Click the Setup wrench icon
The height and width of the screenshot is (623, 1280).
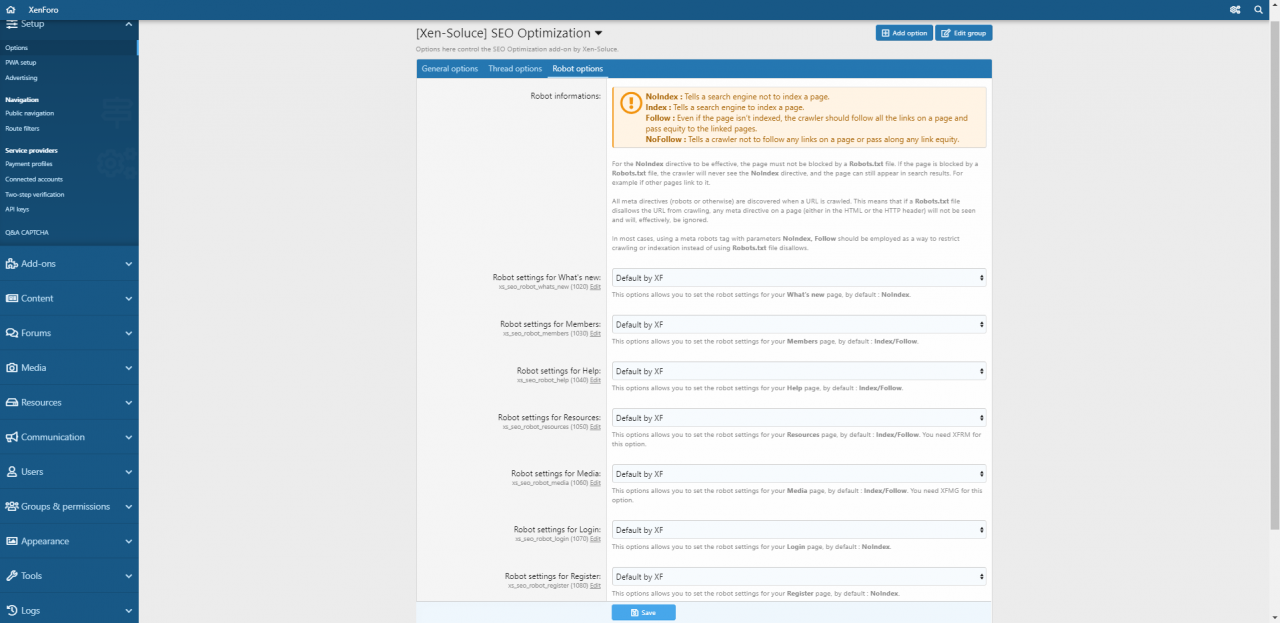[12, 23]
